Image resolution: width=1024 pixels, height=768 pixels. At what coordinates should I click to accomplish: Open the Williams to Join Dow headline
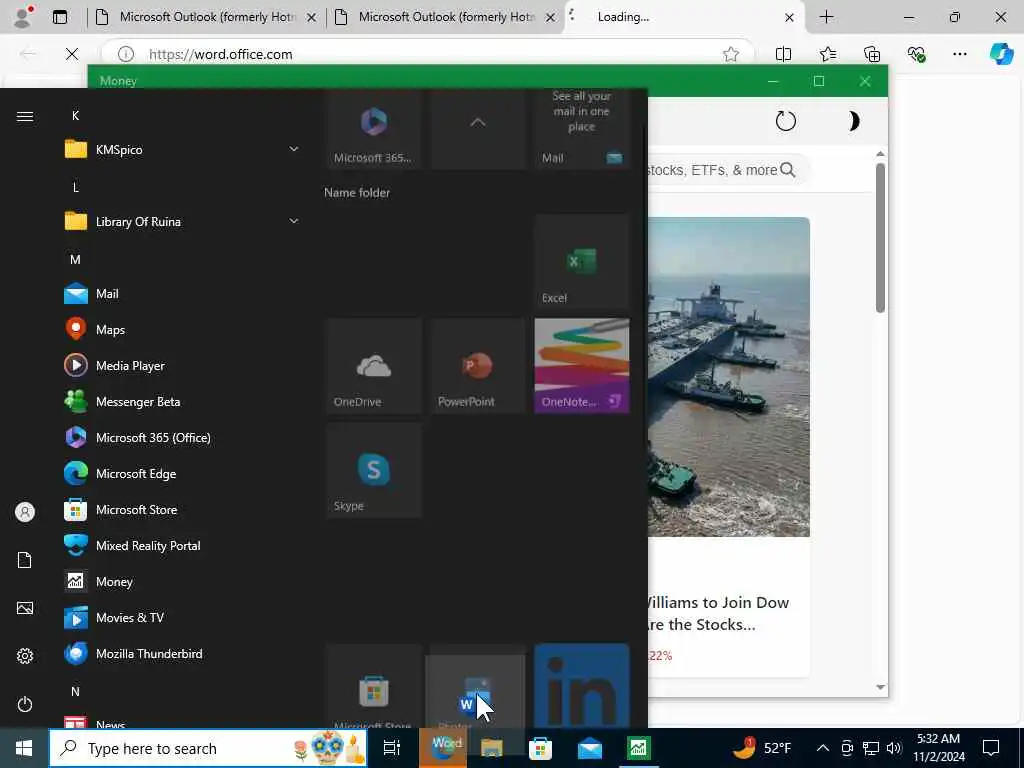(718, 613)
